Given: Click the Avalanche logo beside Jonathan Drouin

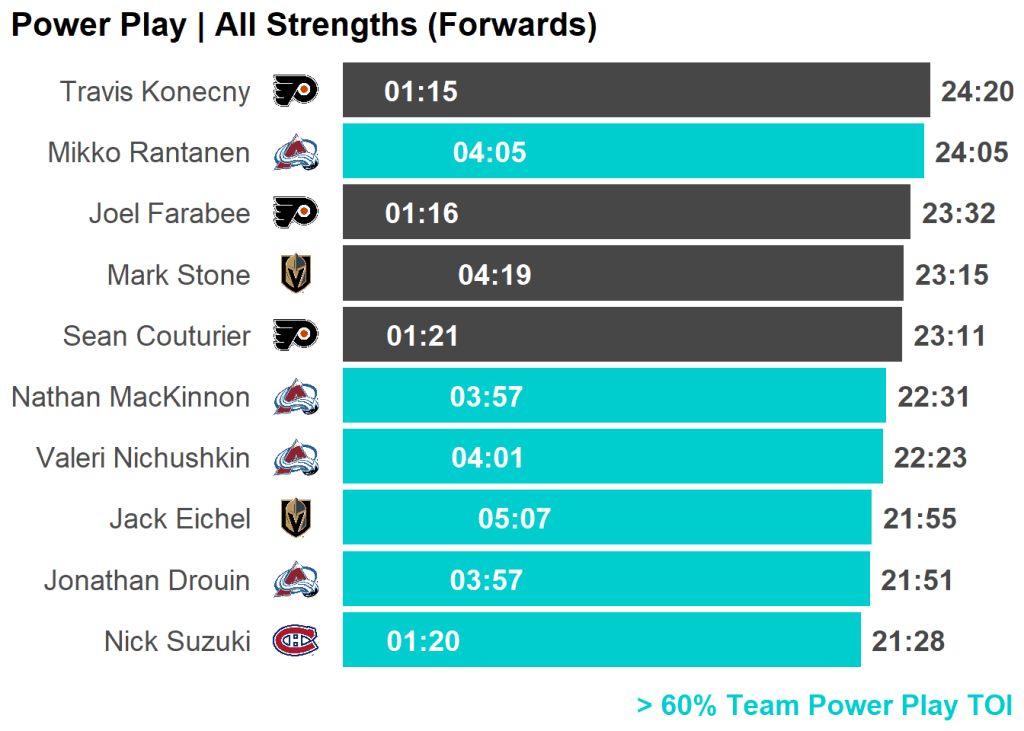Looking at the screenshot, I should pyautogui.click(x=296, y=580).
